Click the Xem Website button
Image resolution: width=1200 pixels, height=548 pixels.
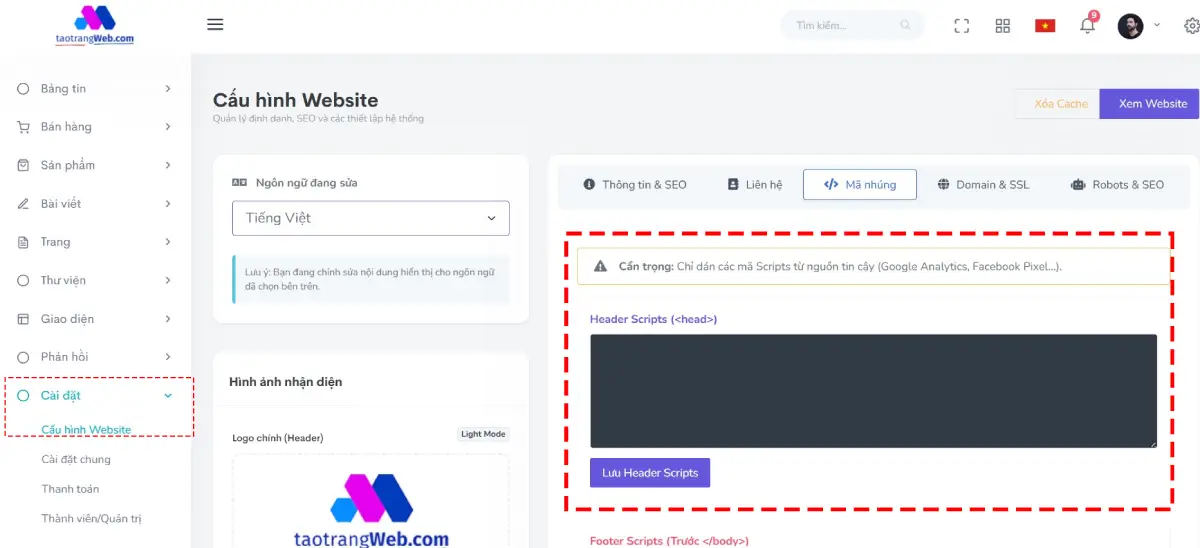1150,104
